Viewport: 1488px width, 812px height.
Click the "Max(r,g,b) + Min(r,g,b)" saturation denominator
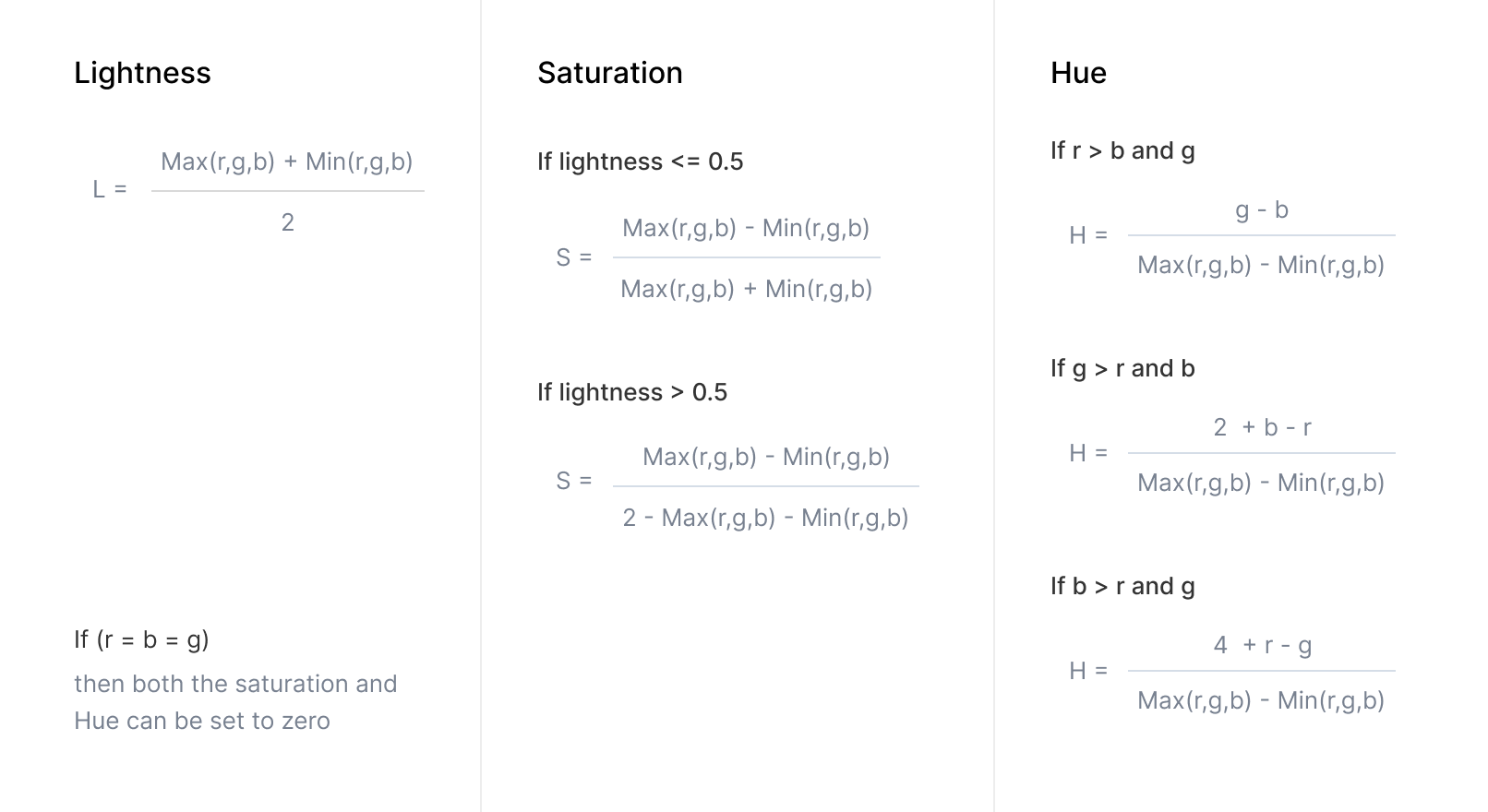coord(746,289)
